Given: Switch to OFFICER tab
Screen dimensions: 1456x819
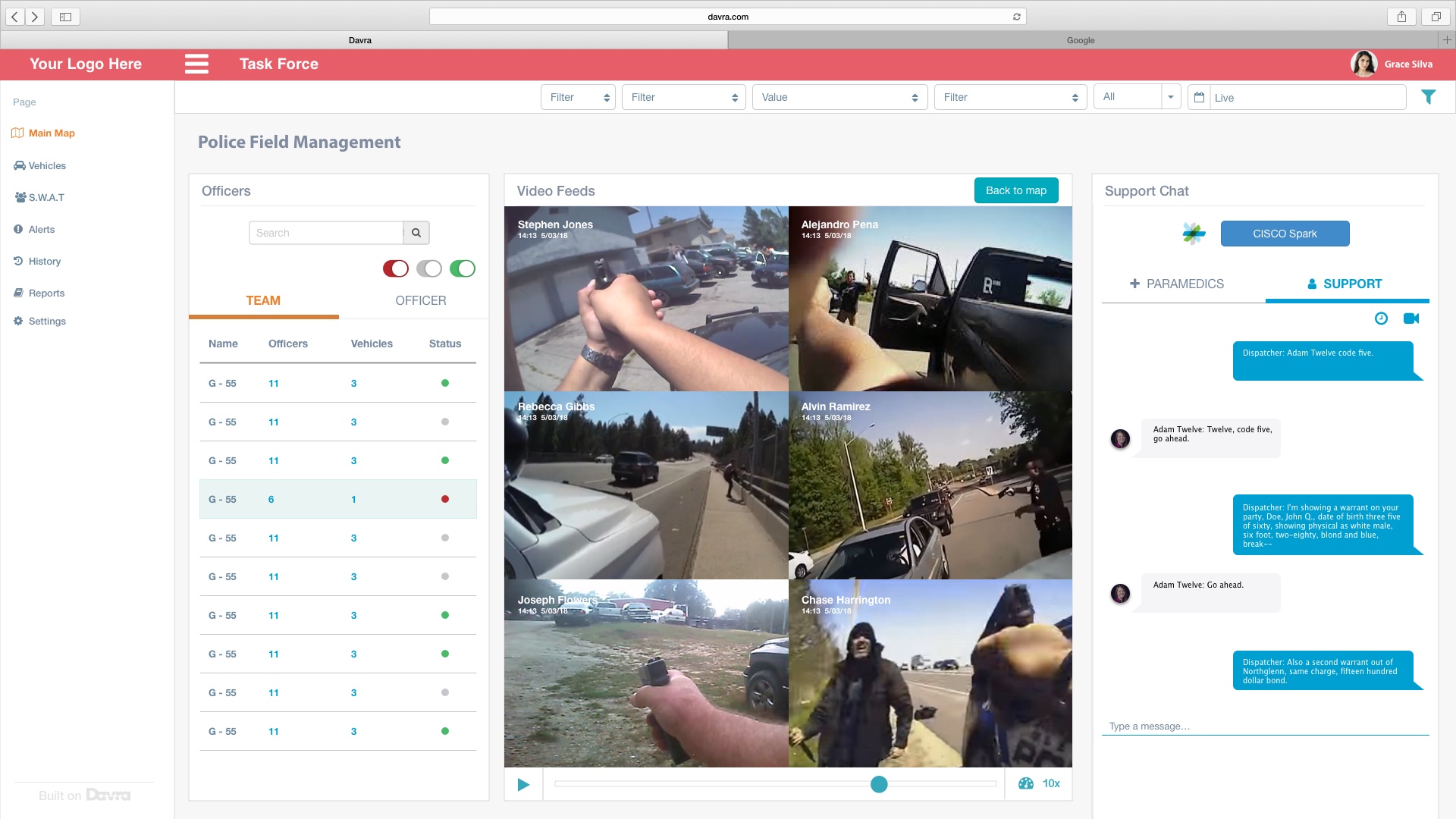Looking at the screenshot, I should click(x=421, y=300).
